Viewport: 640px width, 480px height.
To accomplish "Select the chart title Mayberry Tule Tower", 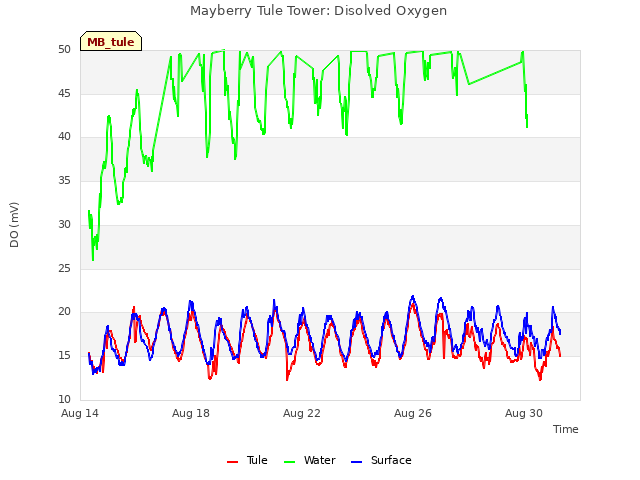I will click(x=318, y=11).
